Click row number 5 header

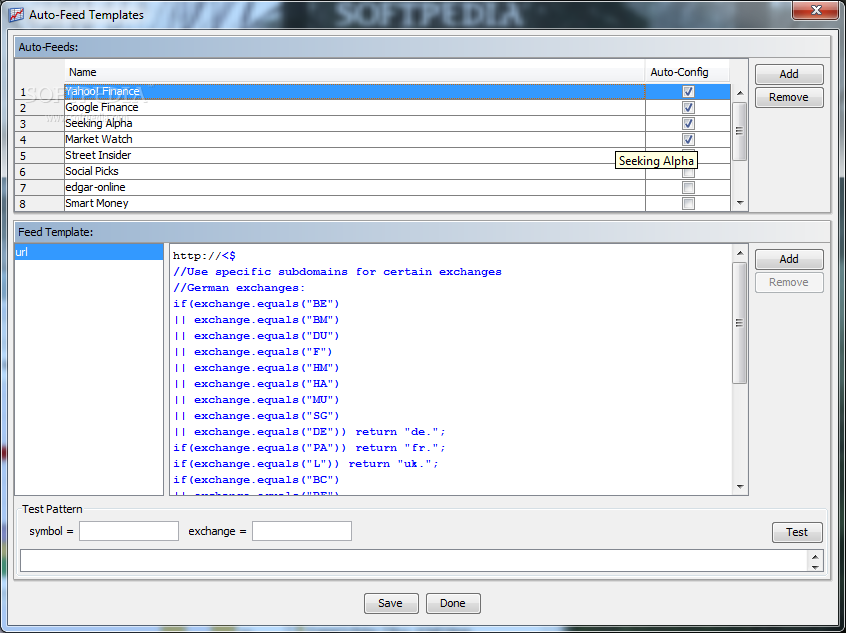tap(39, 156)
